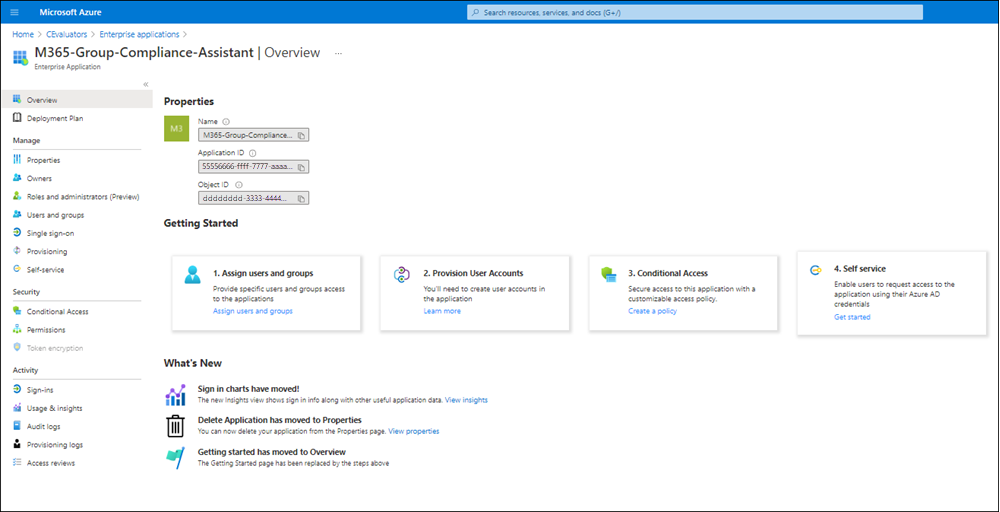Image resolution: width=1000 pixels, height=512 pixels.
Task: Go to CEvaluators breadcrumb
Action: tap(66, 34)
